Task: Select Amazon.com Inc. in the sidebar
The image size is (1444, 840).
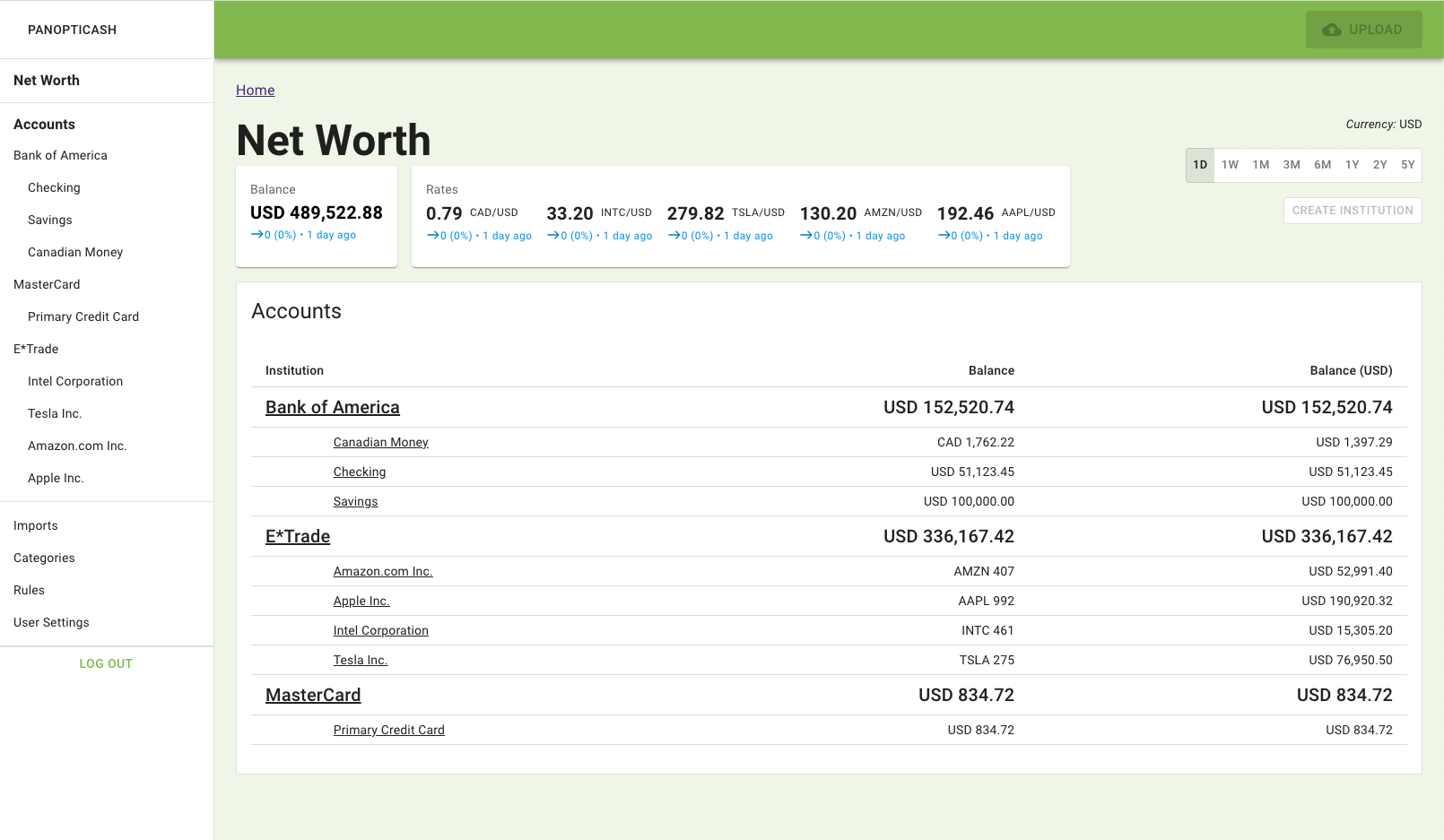Action: point(77,446)
